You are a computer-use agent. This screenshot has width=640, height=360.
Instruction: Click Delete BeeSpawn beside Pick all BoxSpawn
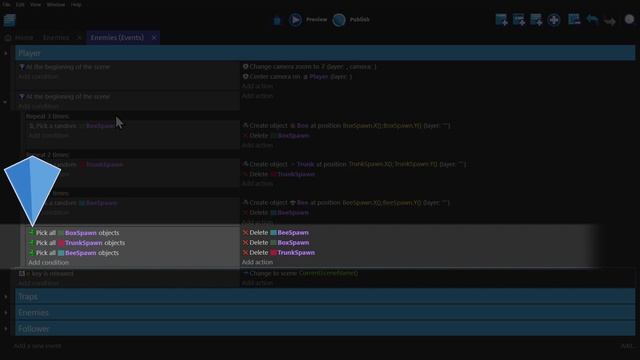pos(276,233)
